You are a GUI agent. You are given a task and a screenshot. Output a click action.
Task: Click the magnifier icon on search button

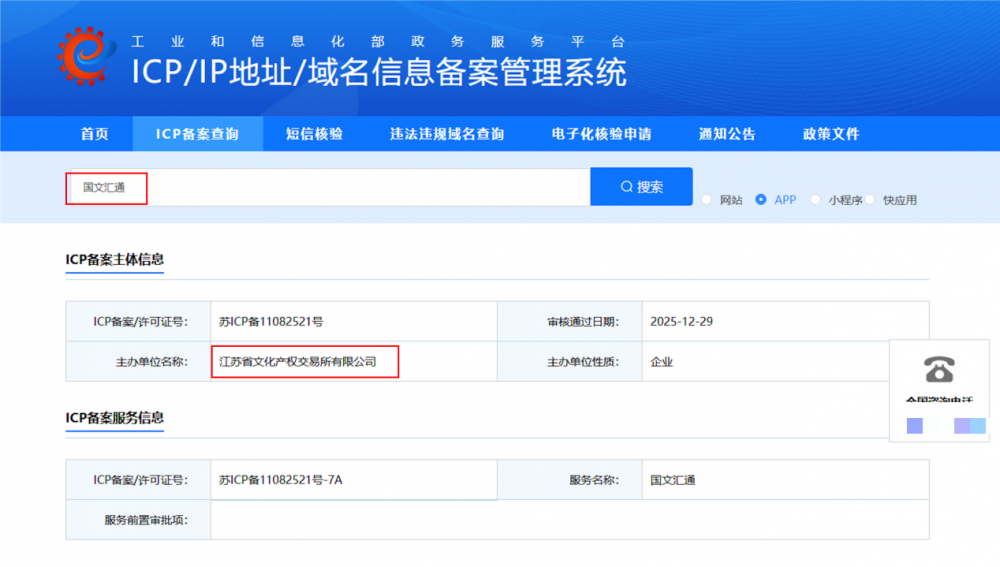pyautogui.click(x=627, y=187)
